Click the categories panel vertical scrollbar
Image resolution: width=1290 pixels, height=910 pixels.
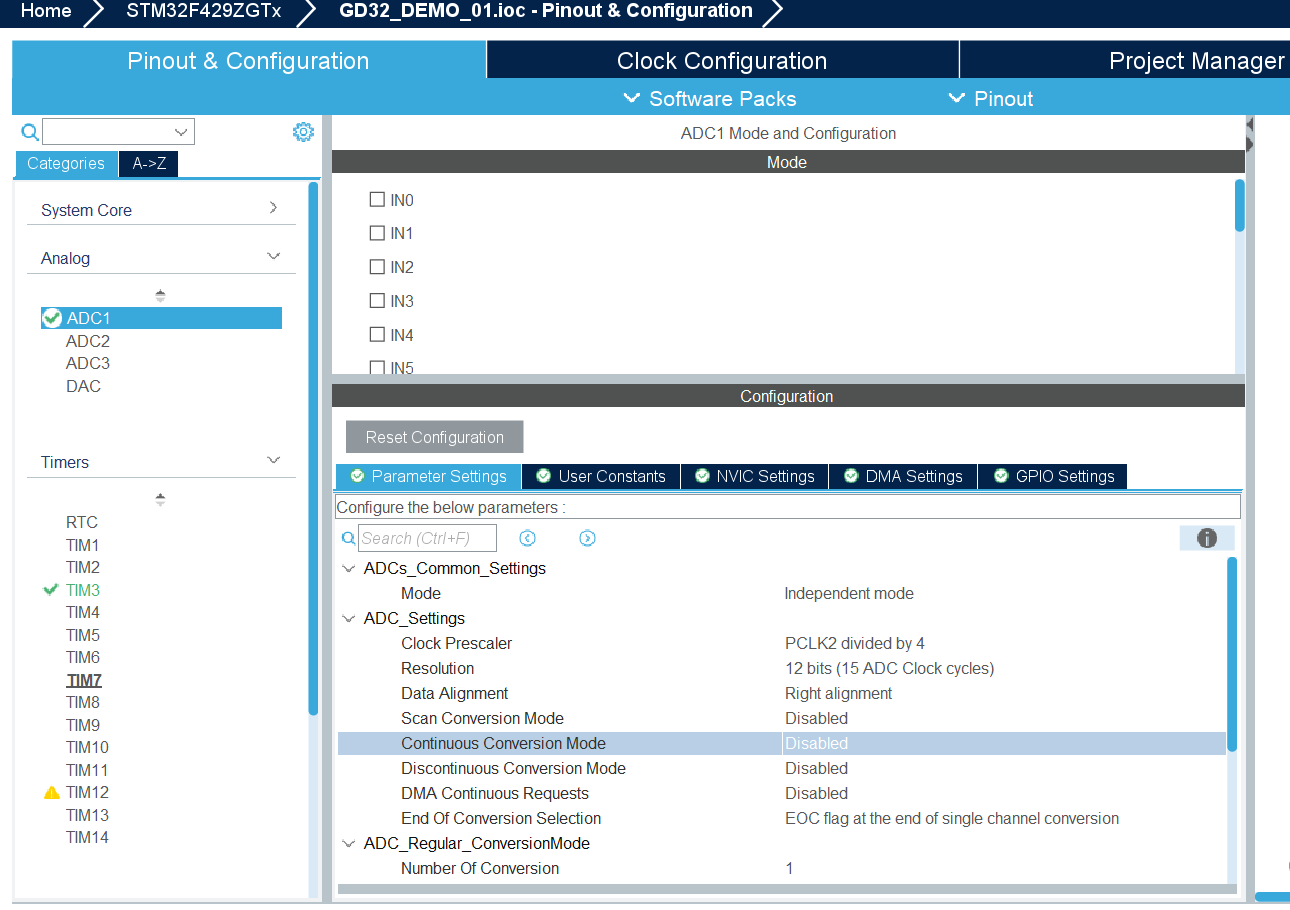pos(313,448)
